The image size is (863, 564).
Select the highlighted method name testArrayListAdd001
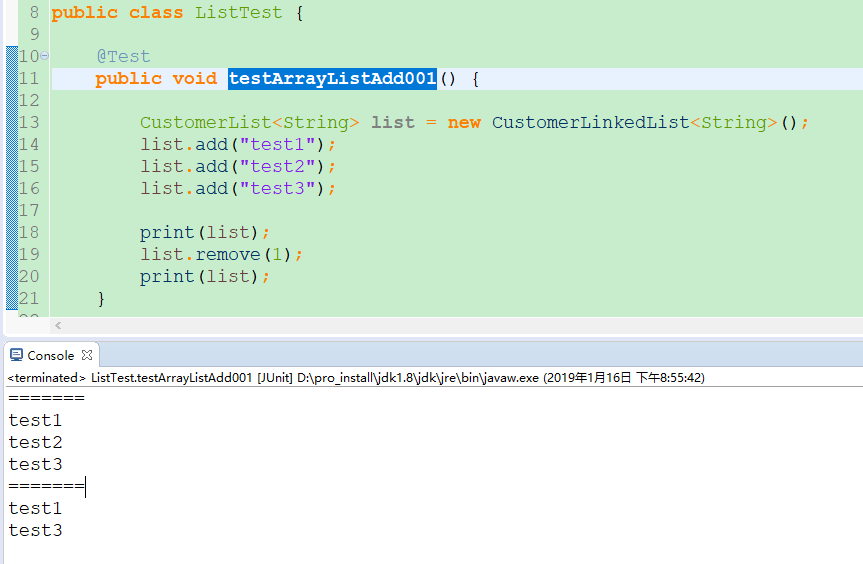pos(332,79)
